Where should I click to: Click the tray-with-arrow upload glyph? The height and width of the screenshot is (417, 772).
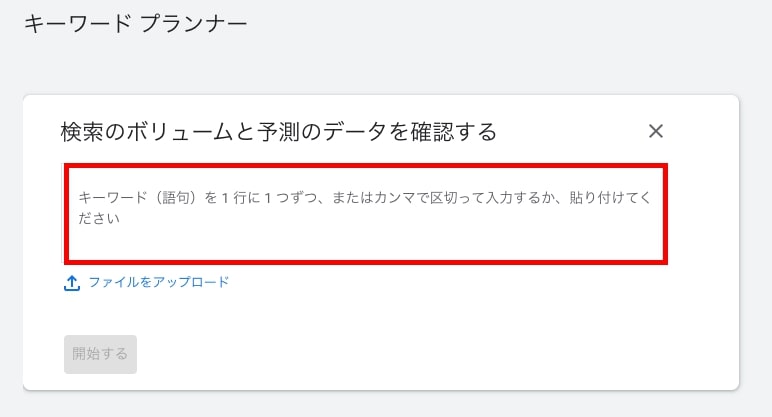tap(72, 283)
